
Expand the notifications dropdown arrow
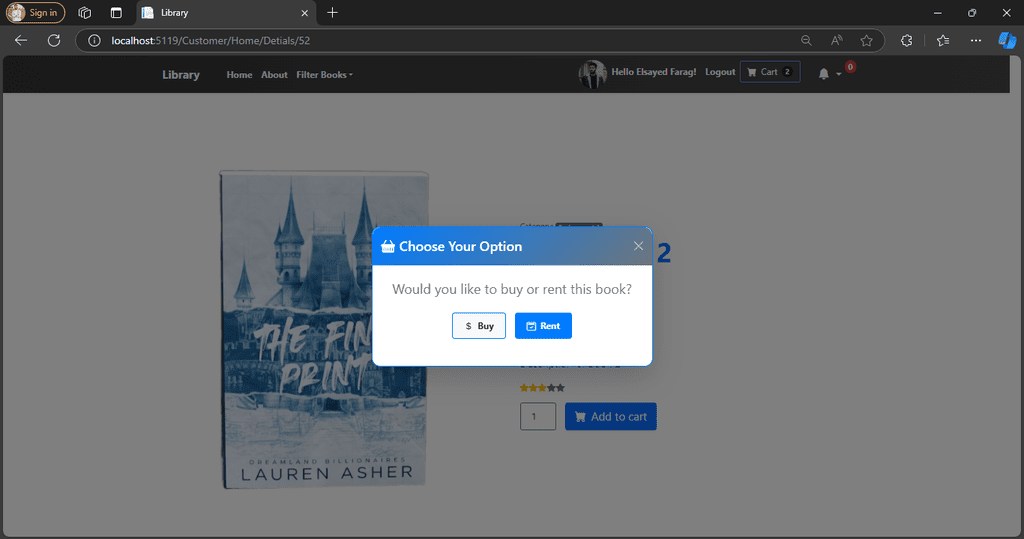[839, 74]
